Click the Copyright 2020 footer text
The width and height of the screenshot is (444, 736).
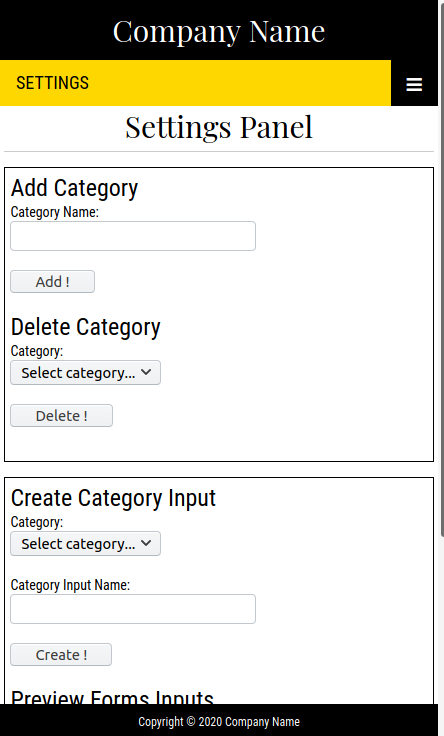click(x=219, y=721)
